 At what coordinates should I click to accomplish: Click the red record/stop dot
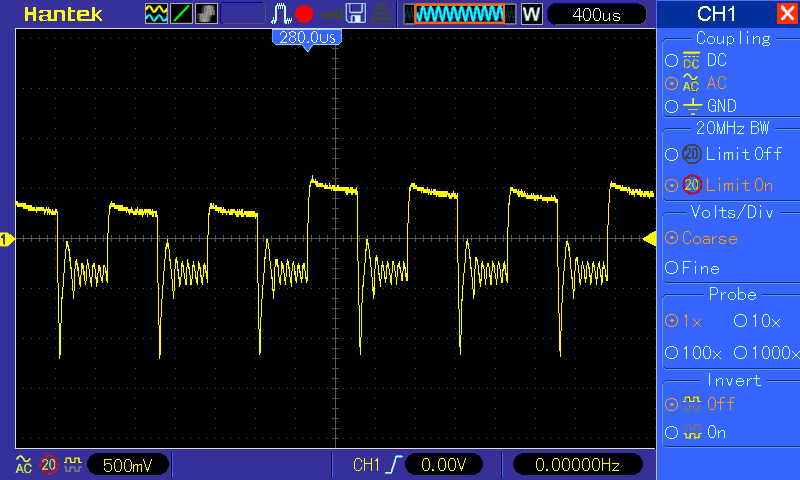[304, 14]
